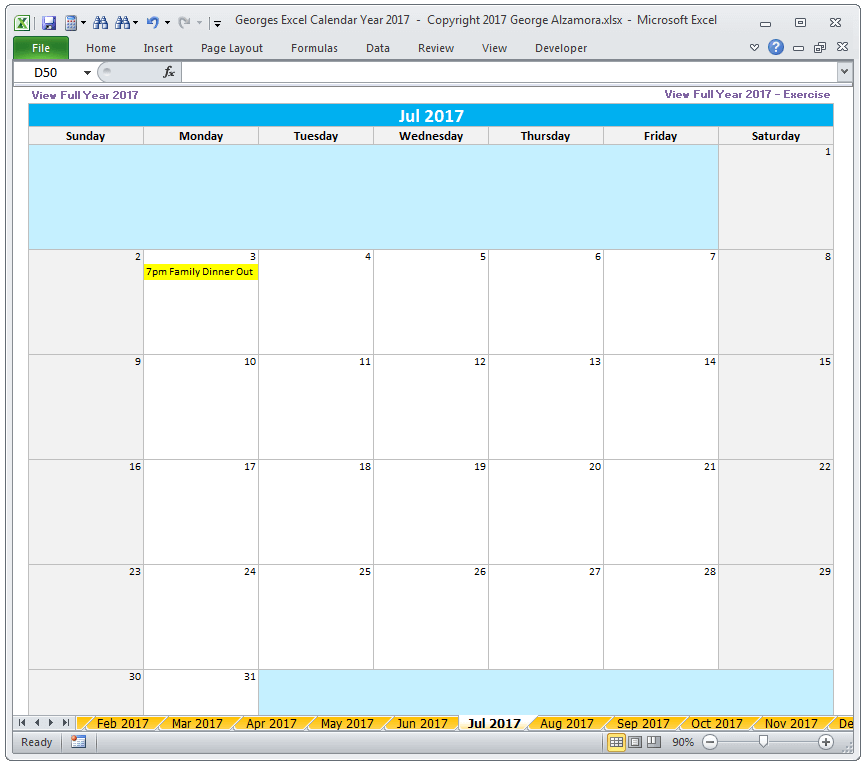Screen dimensions: 865x766
Task: Click the Save icon on Quick Access Toolbar
Action: point(48,22)
